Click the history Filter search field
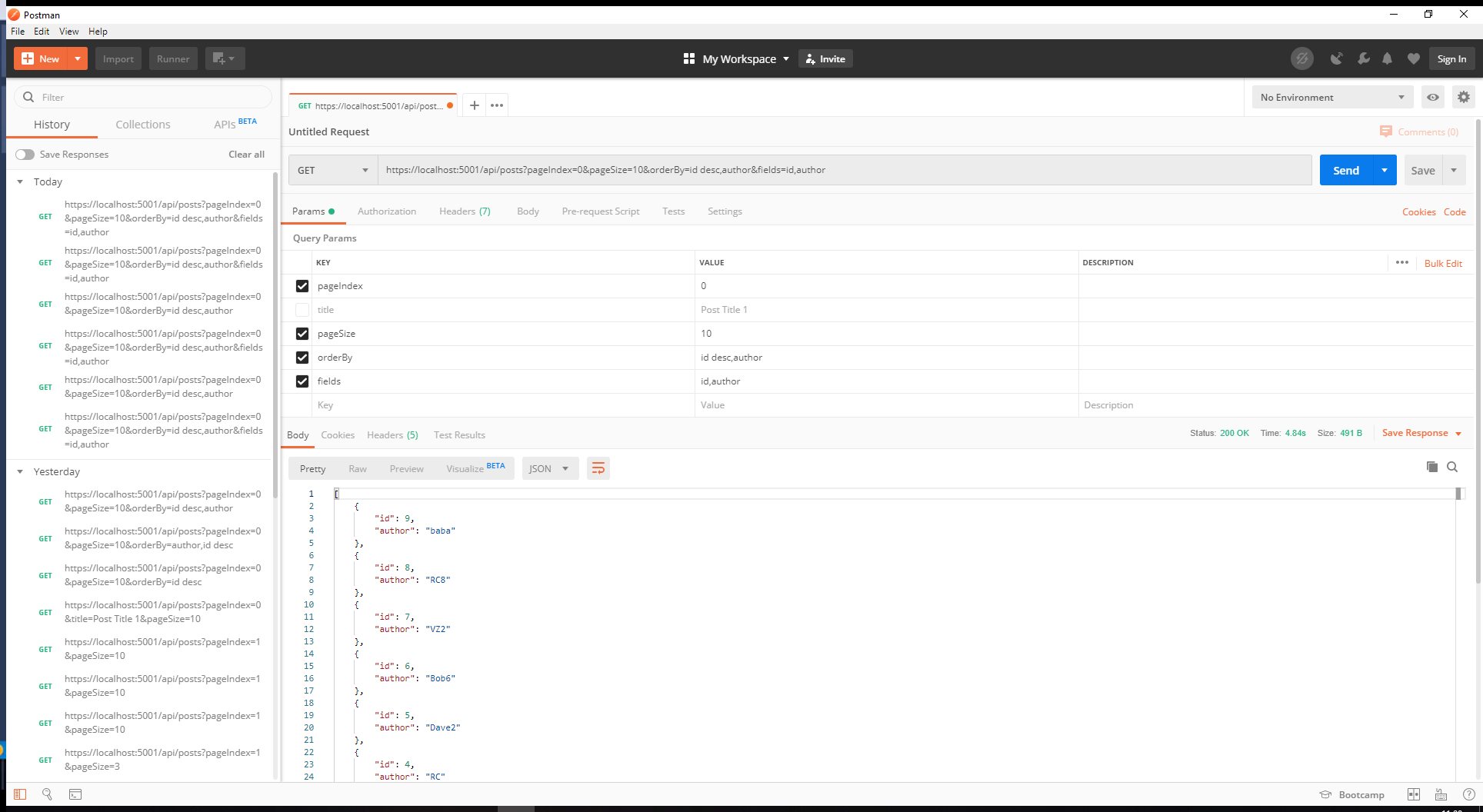This screenshot has width=1483, height=812. point(143,97)
